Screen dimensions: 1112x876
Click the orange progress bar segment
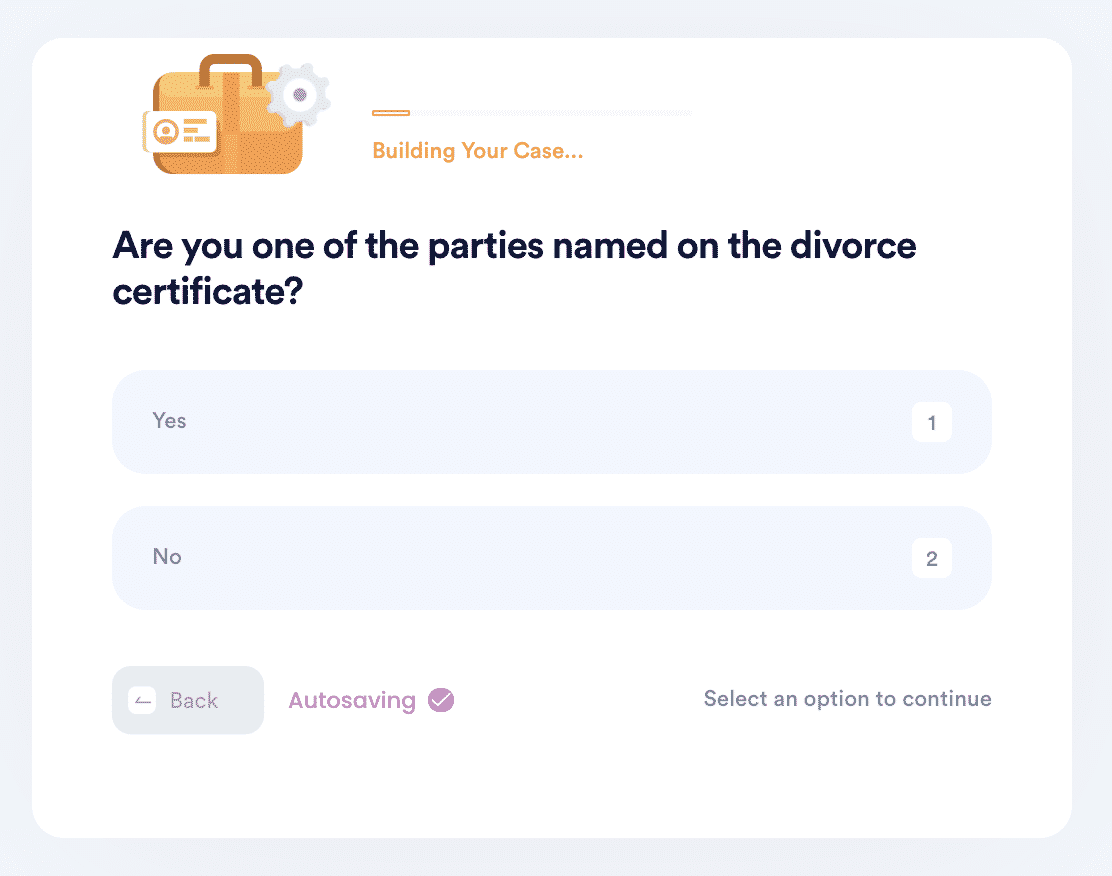pos(391,113)
